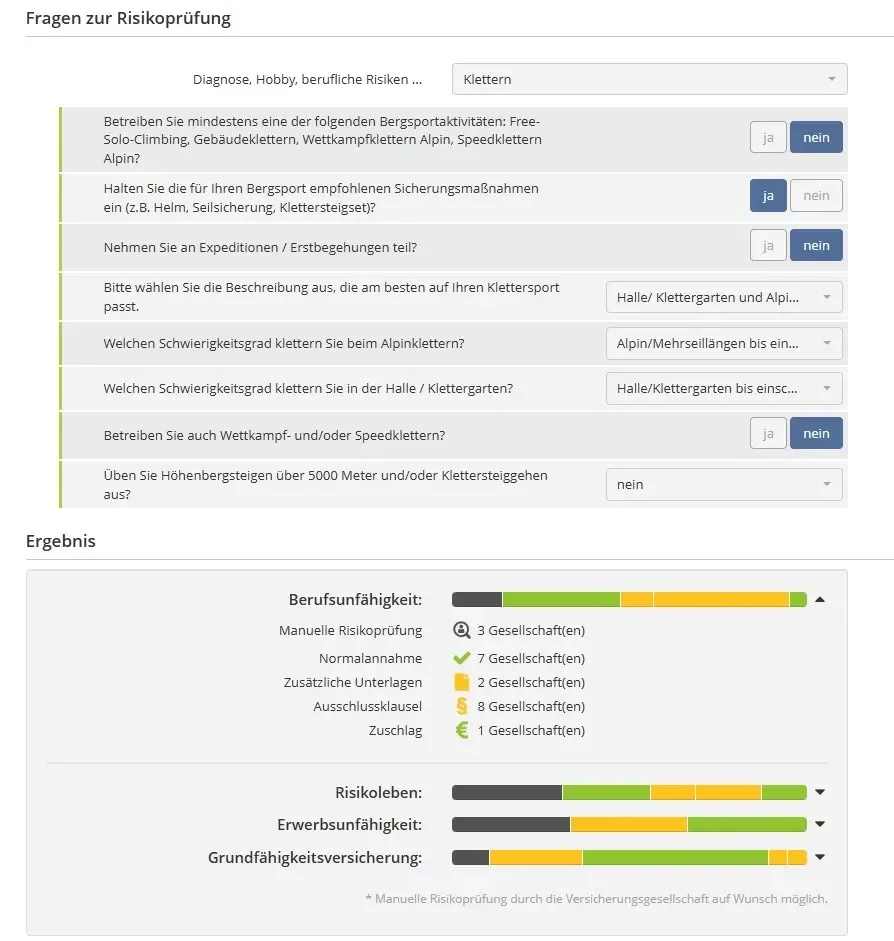Open the Klettersport description dropdown
Screen dimensions: 894x941
723,297
